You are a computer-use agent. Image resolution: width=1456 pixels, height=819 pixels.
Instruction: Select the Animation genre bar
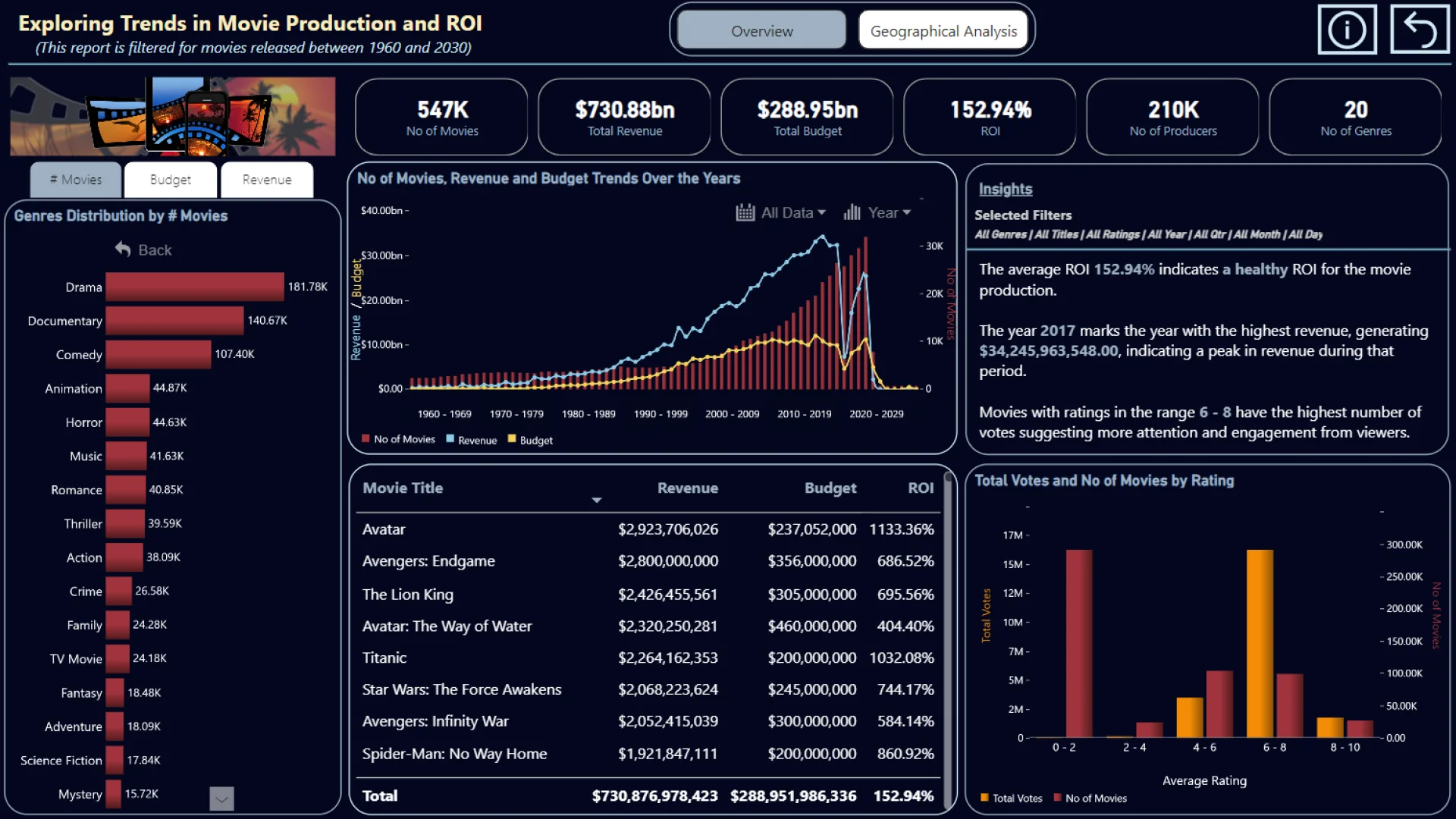[128, 388]
